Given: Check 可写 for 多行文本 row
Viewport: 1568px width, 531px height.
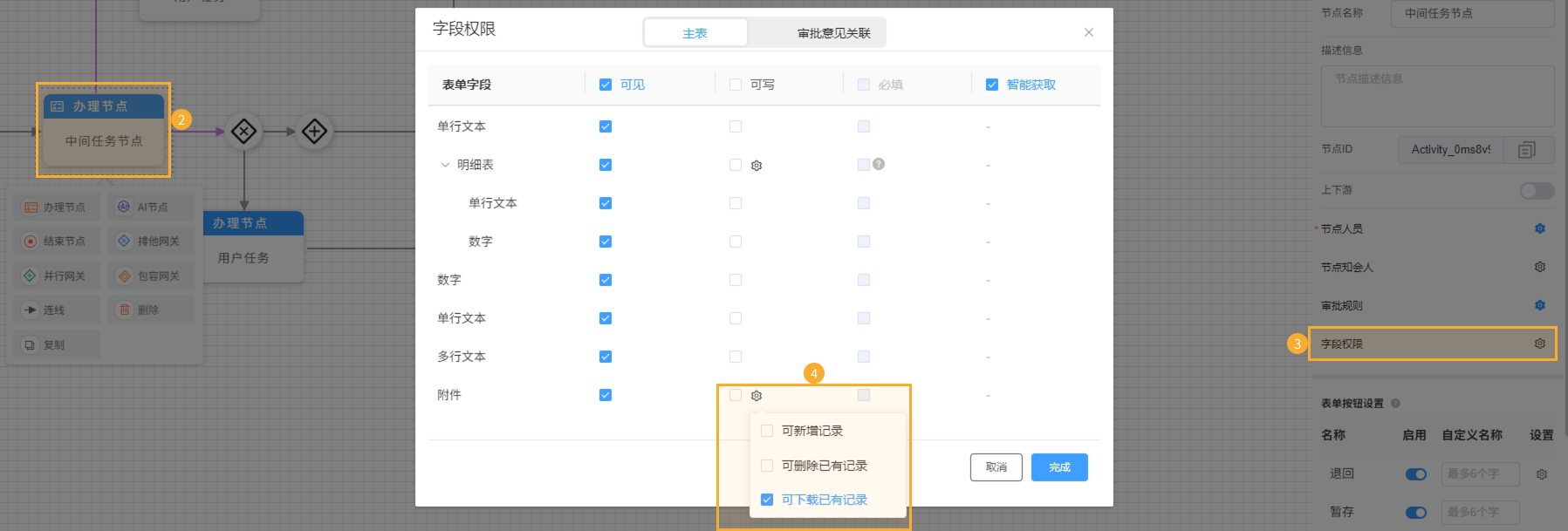Looking at the screenshot, I should point(736,357).
